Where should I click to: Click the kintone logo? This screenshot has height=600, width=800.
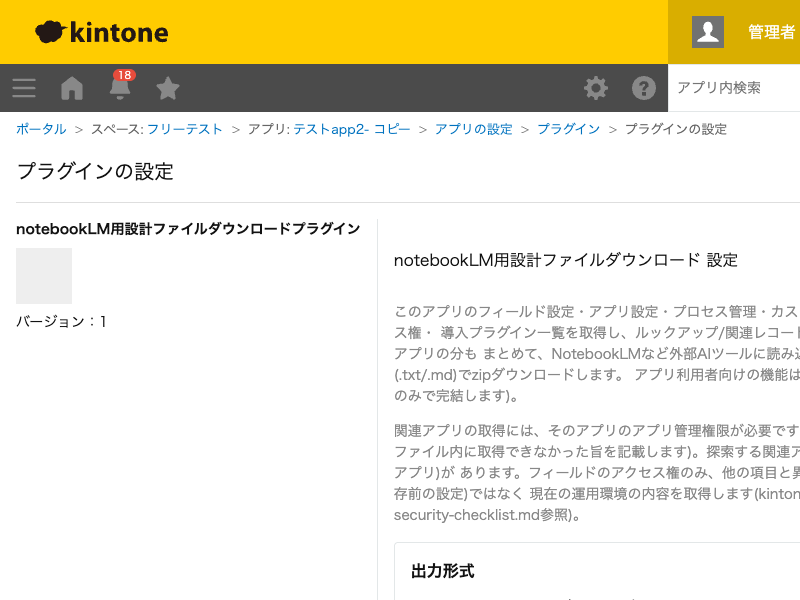coord(102,32)
